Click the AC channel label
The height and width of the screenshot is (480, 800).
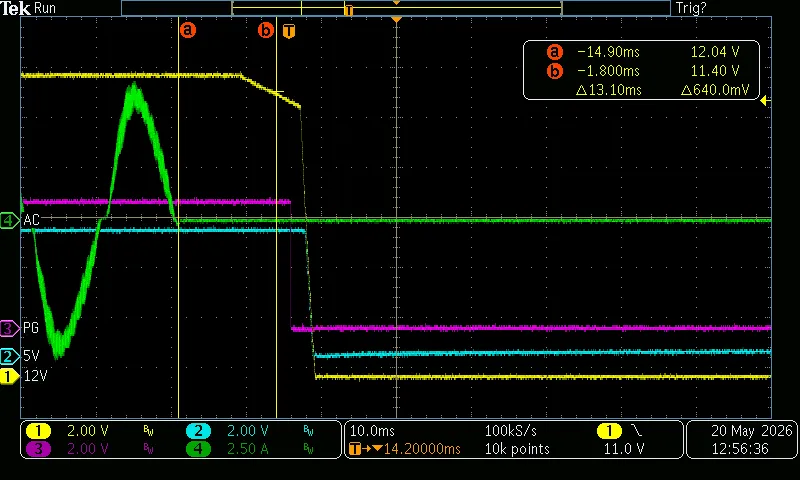pyautogui.click(x=31, y=220)
